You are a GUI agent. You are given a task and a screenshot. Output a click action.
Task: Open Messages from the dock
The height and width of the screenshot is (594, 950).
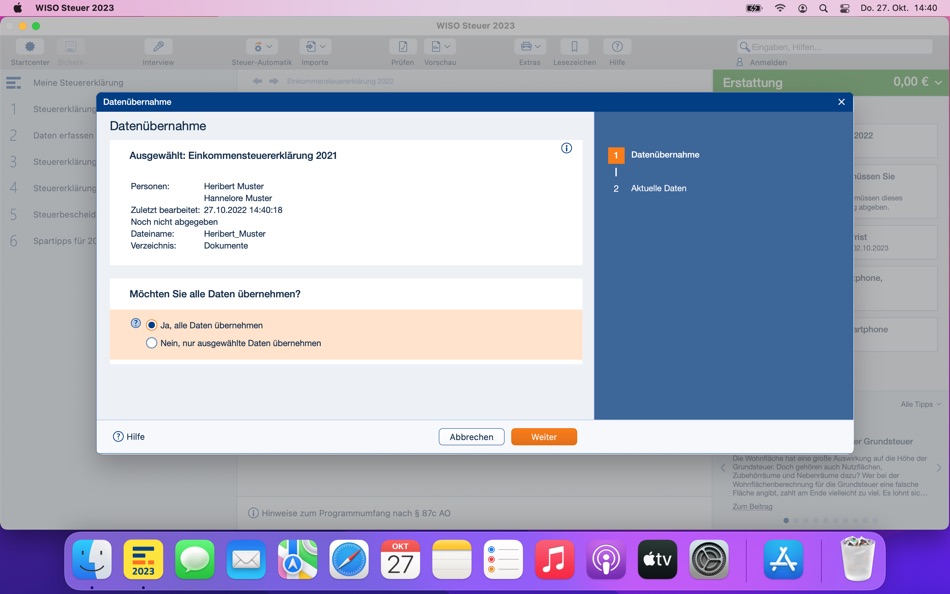click(194, 559)
